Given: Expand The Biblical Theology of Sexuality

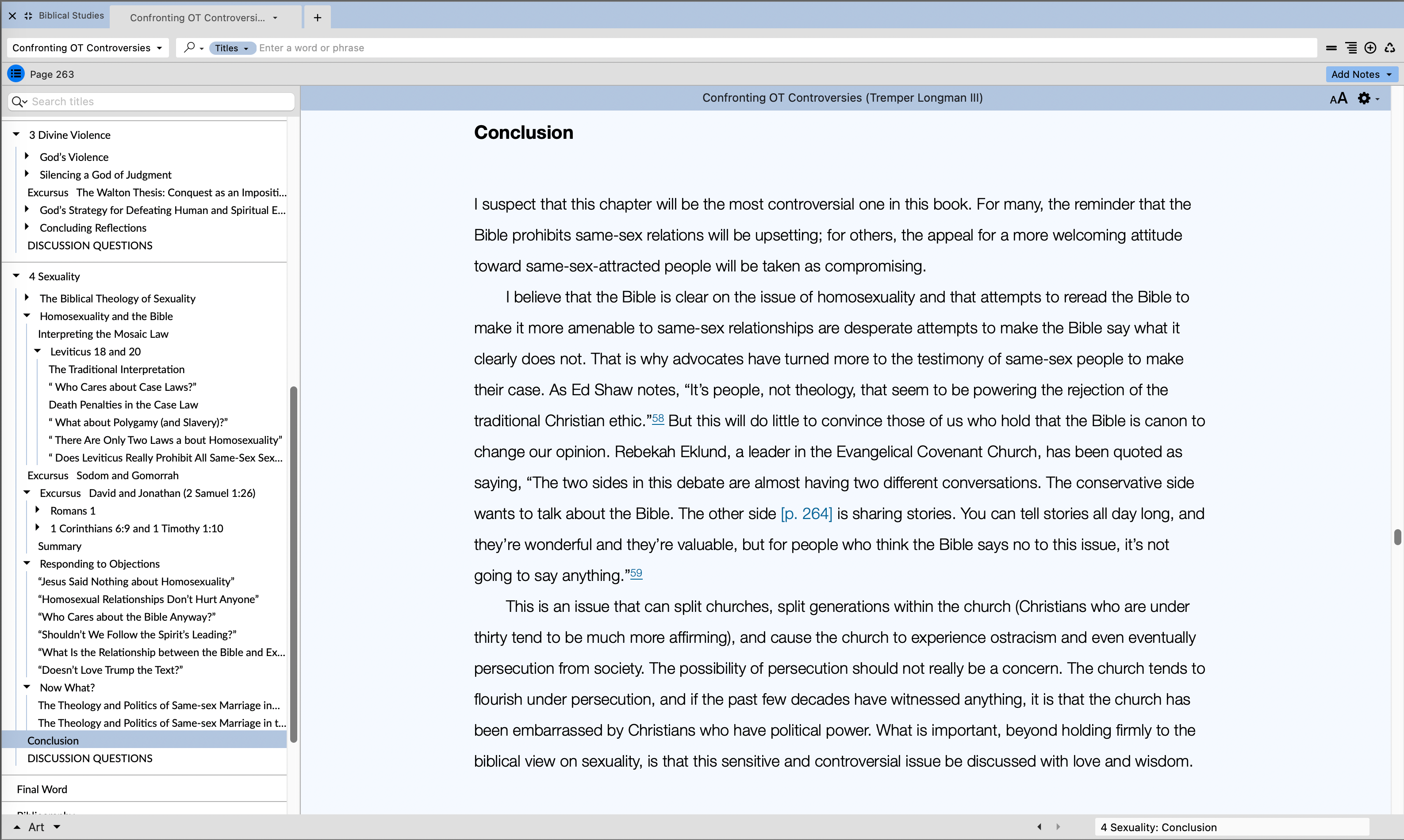Looking at the screenshot, I should 27,297.
